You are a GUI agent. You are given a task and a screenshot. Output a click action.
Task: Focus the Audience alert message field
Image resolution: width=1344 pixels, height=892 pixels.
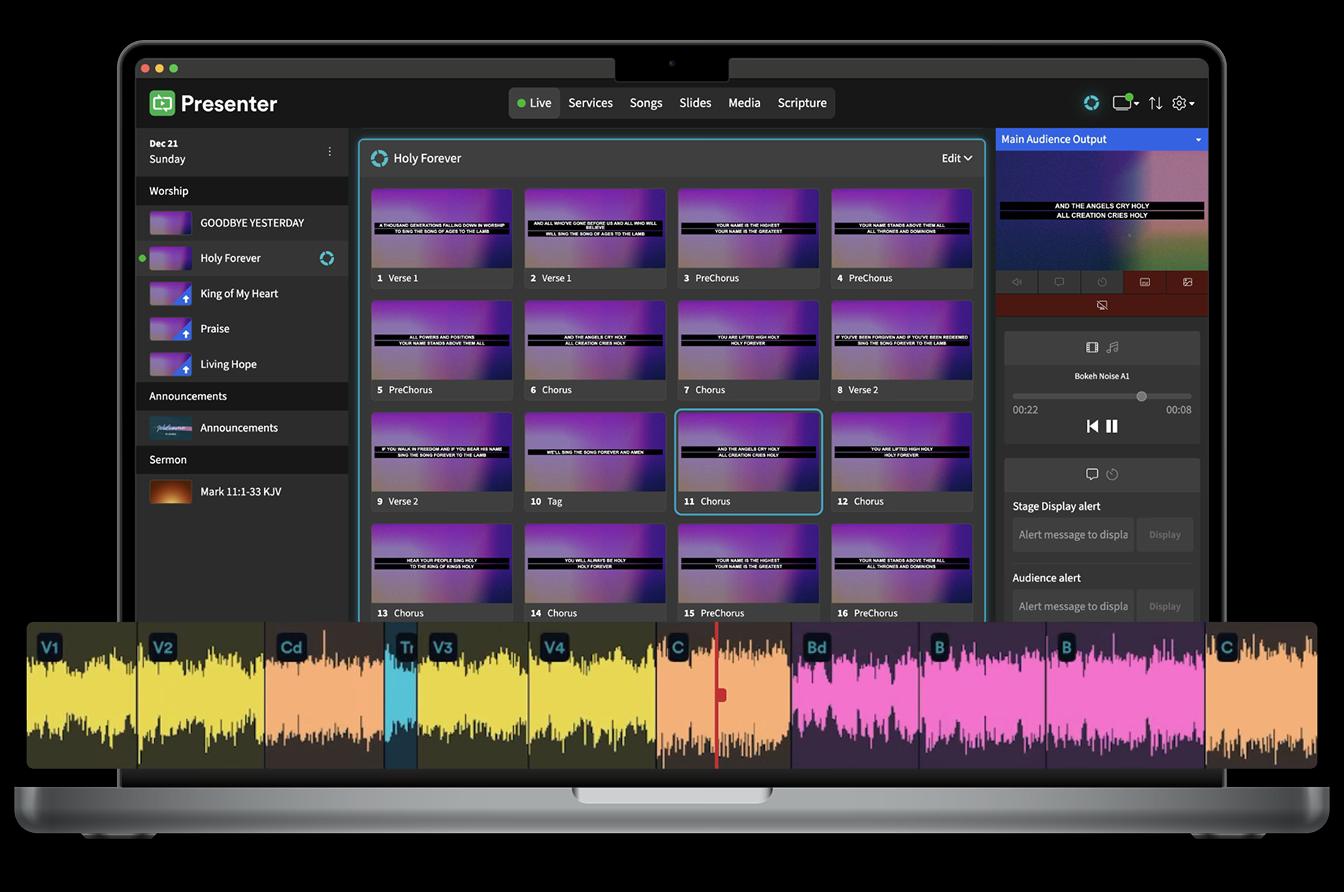[1073, 606]
